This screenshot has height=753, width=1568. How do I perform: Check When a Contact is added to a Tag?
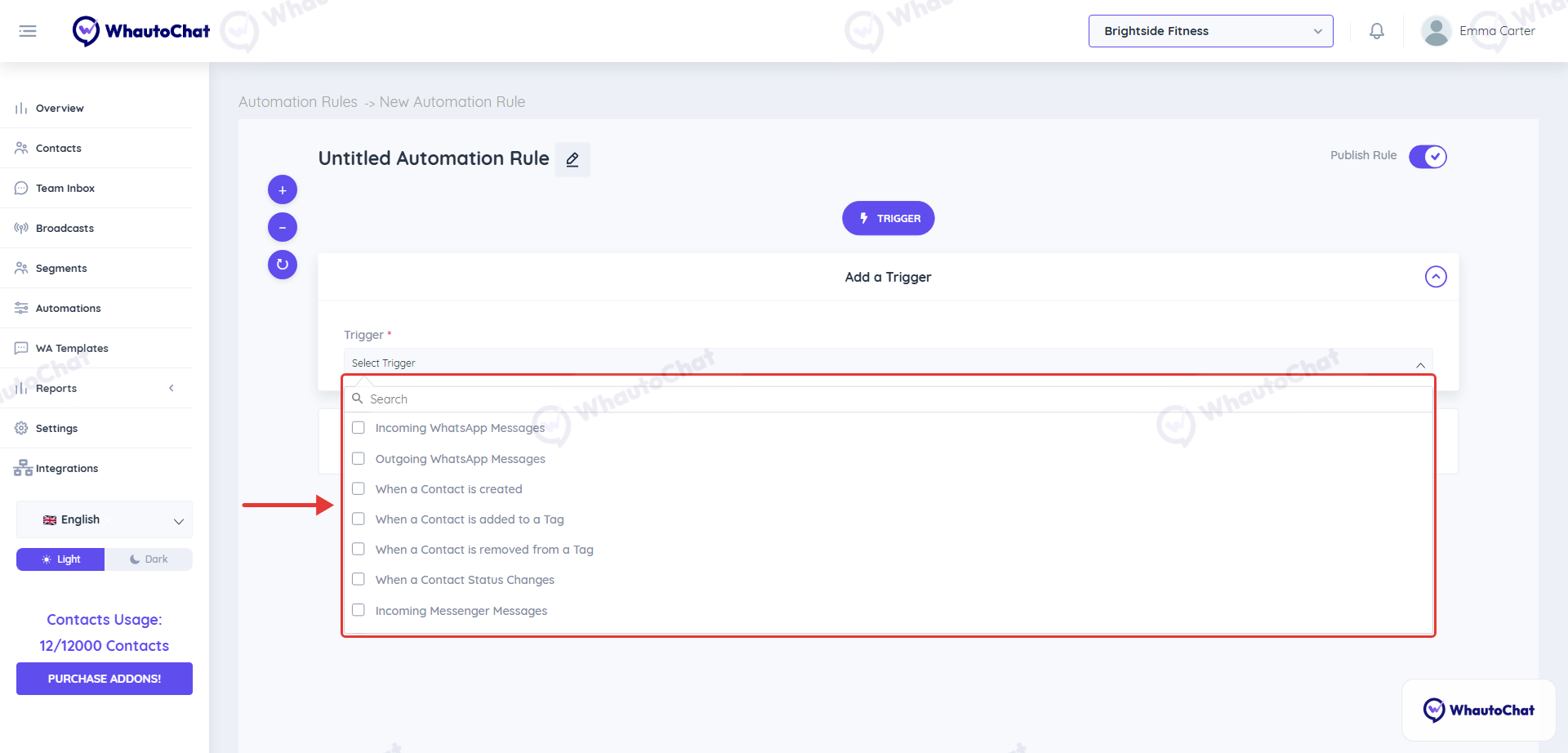pyautogui.click(x=359, y=519)
